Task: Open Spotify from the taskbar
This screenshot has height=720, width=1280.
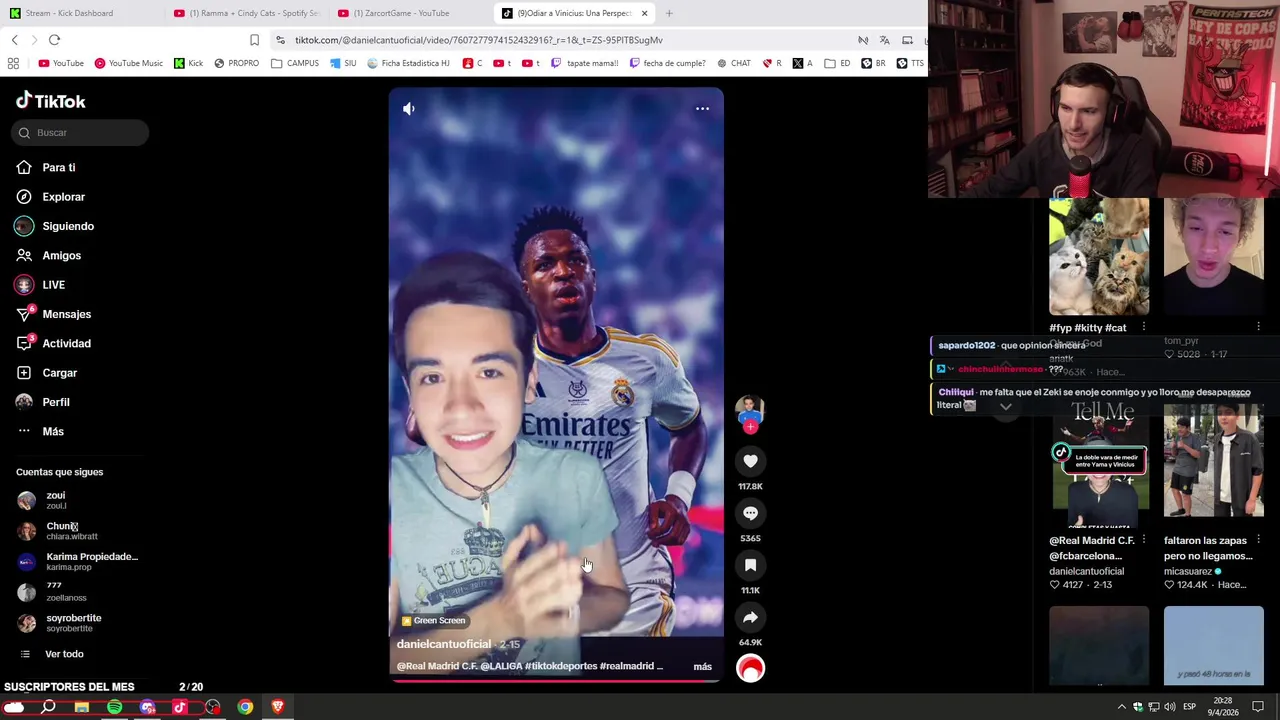Action: pyautogui.click(x=114, y=707)
